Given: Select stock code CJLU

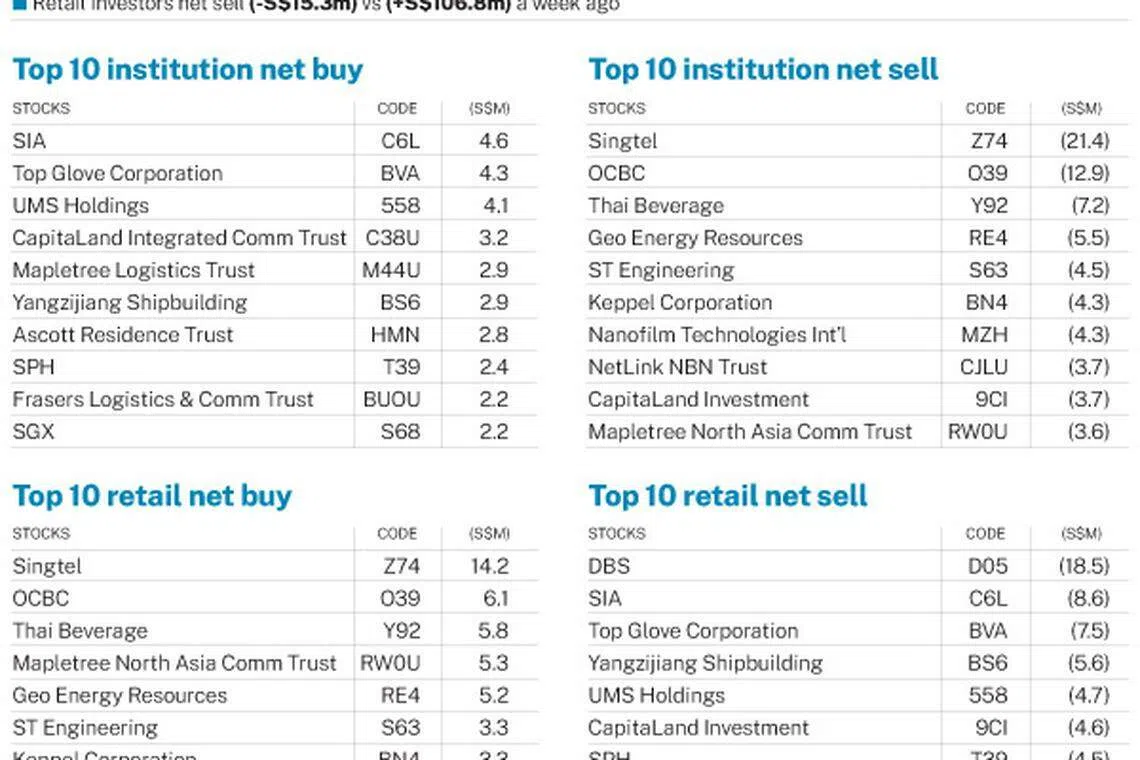Looking at the screenshot, I should coord(983,367).
